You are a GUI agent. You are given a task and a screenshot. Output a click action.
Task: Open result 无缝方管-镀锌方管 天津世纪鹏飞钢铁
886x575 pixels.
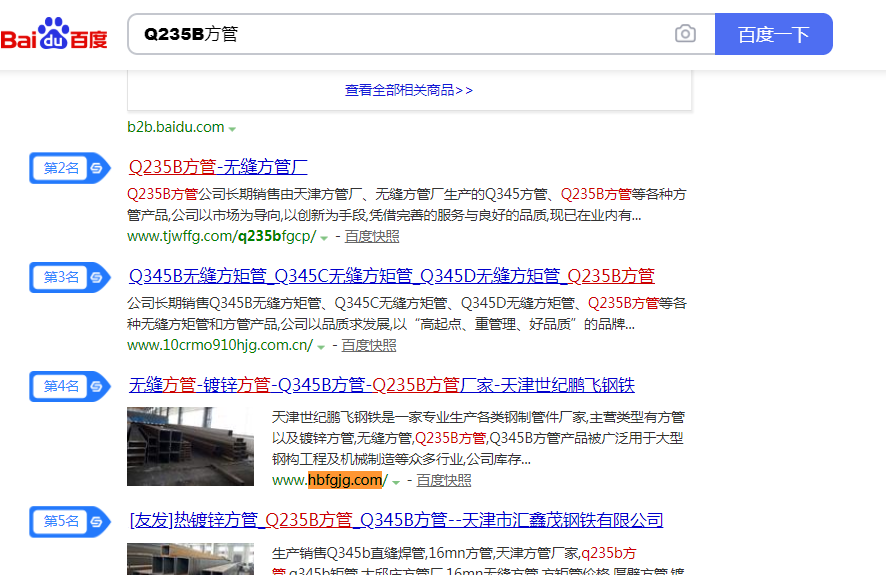coord(381,385)
